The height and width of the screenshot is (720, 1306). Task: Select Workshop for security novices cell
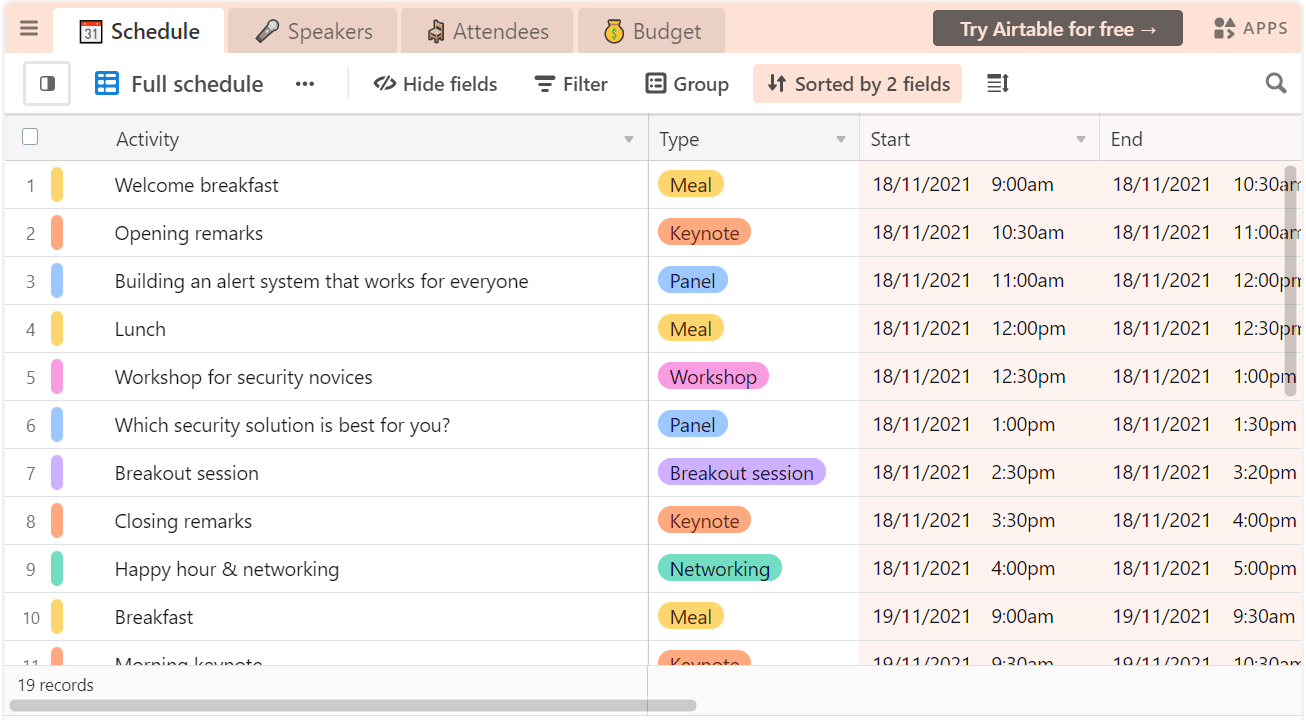376,377
